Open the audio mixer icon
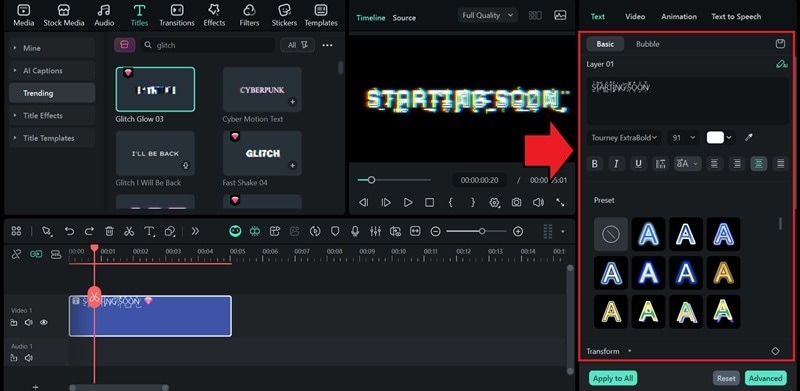Screen dimensions: 800x391 (x=375, y=231)
